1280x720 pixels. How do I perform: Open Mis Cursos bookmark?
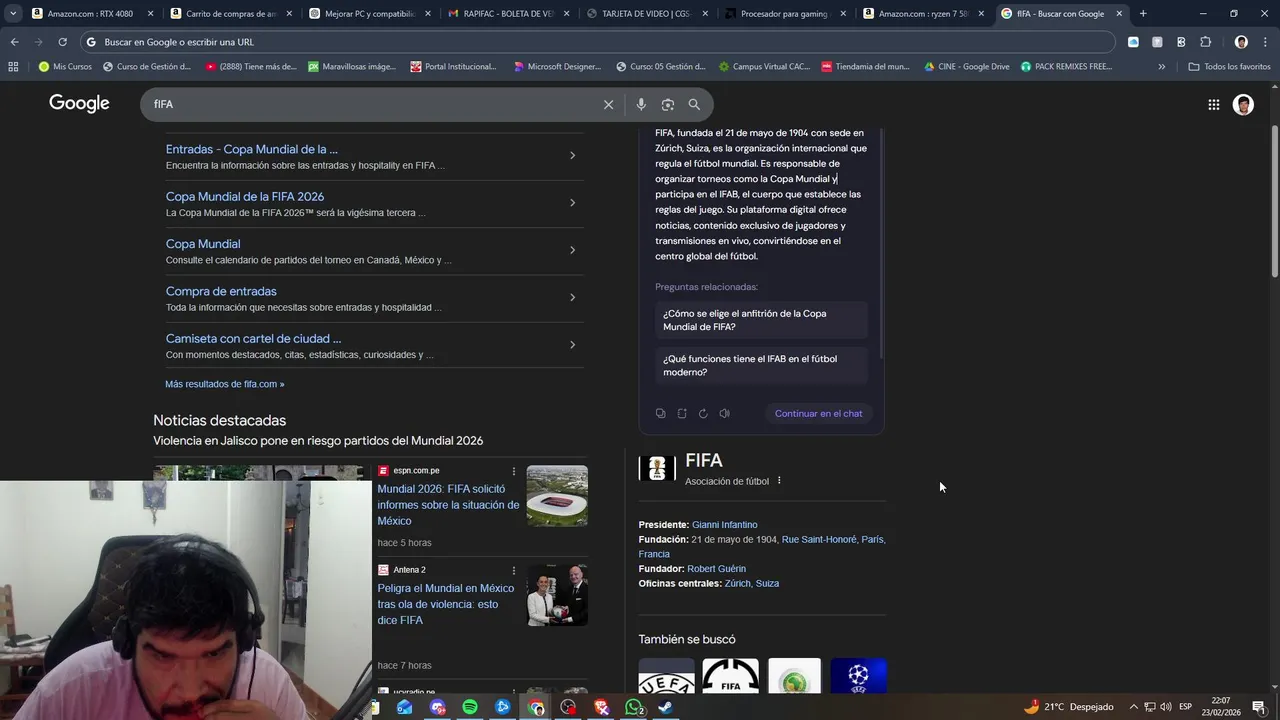coord(65,67)
